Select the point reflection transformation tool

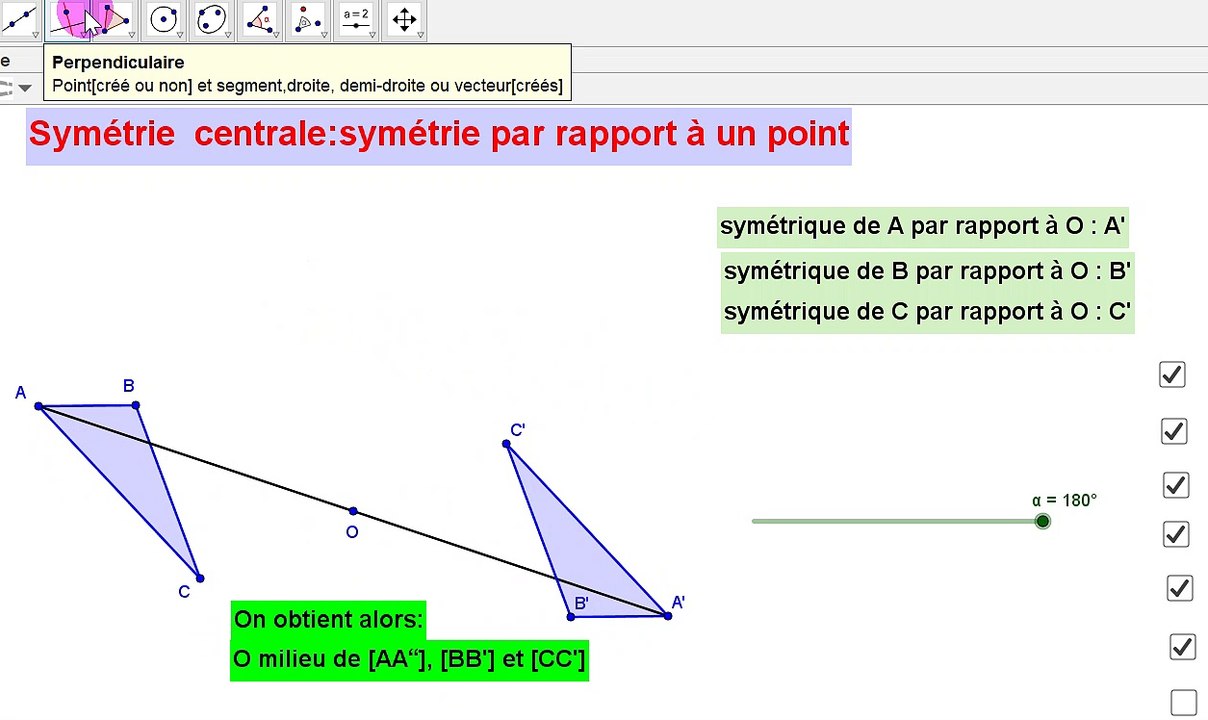307,18
